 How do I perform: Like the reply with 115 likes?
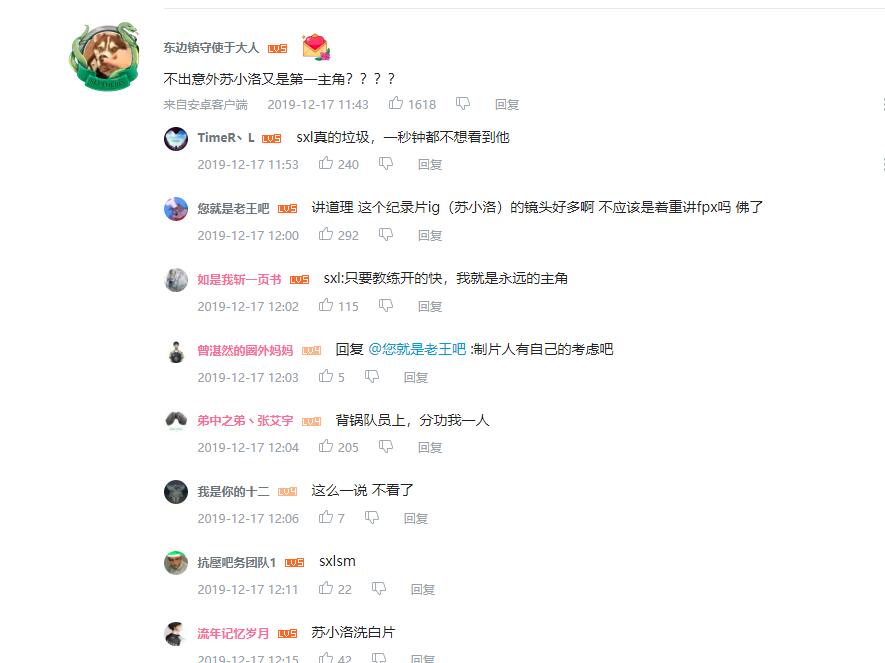pyautogui.click(x=326, y=305)
